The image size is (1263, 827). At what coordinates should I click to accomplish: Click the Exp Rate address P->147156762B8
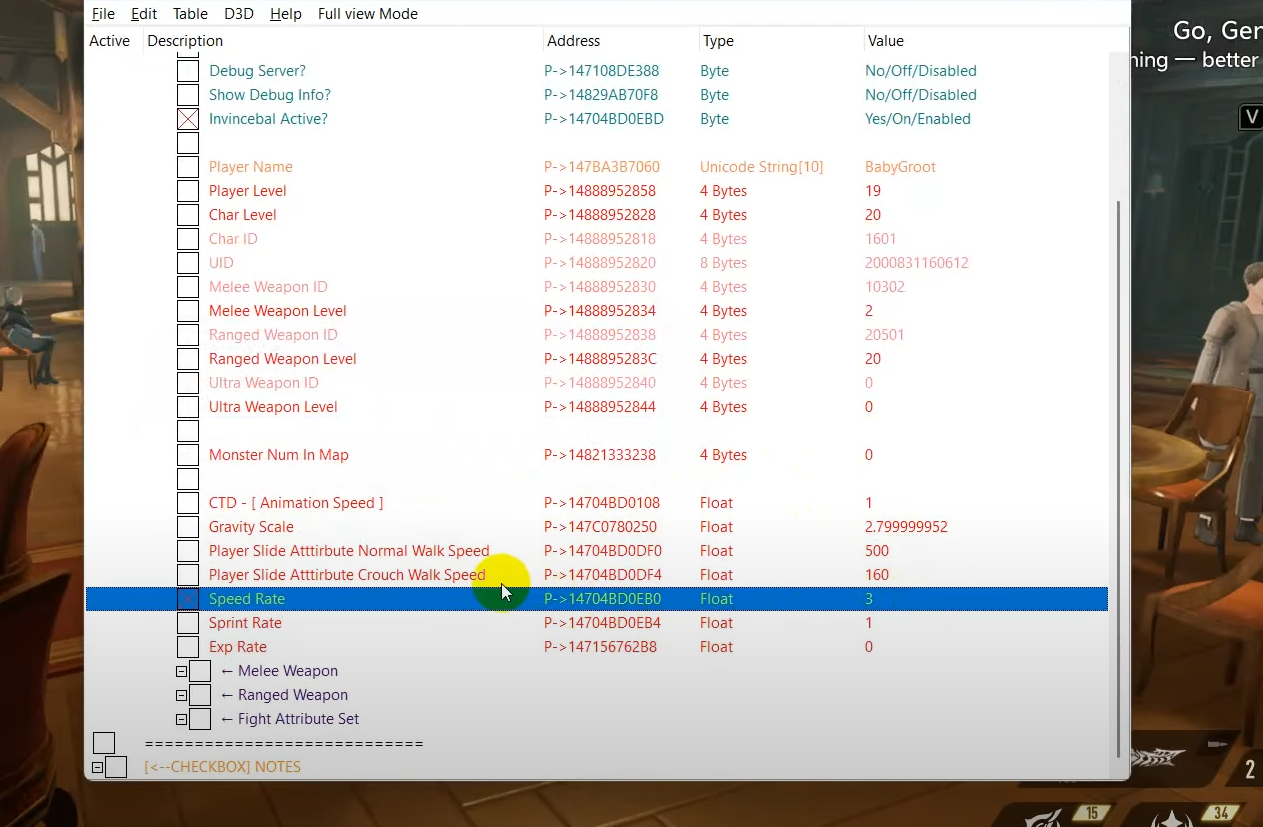[x=601, y=647]
